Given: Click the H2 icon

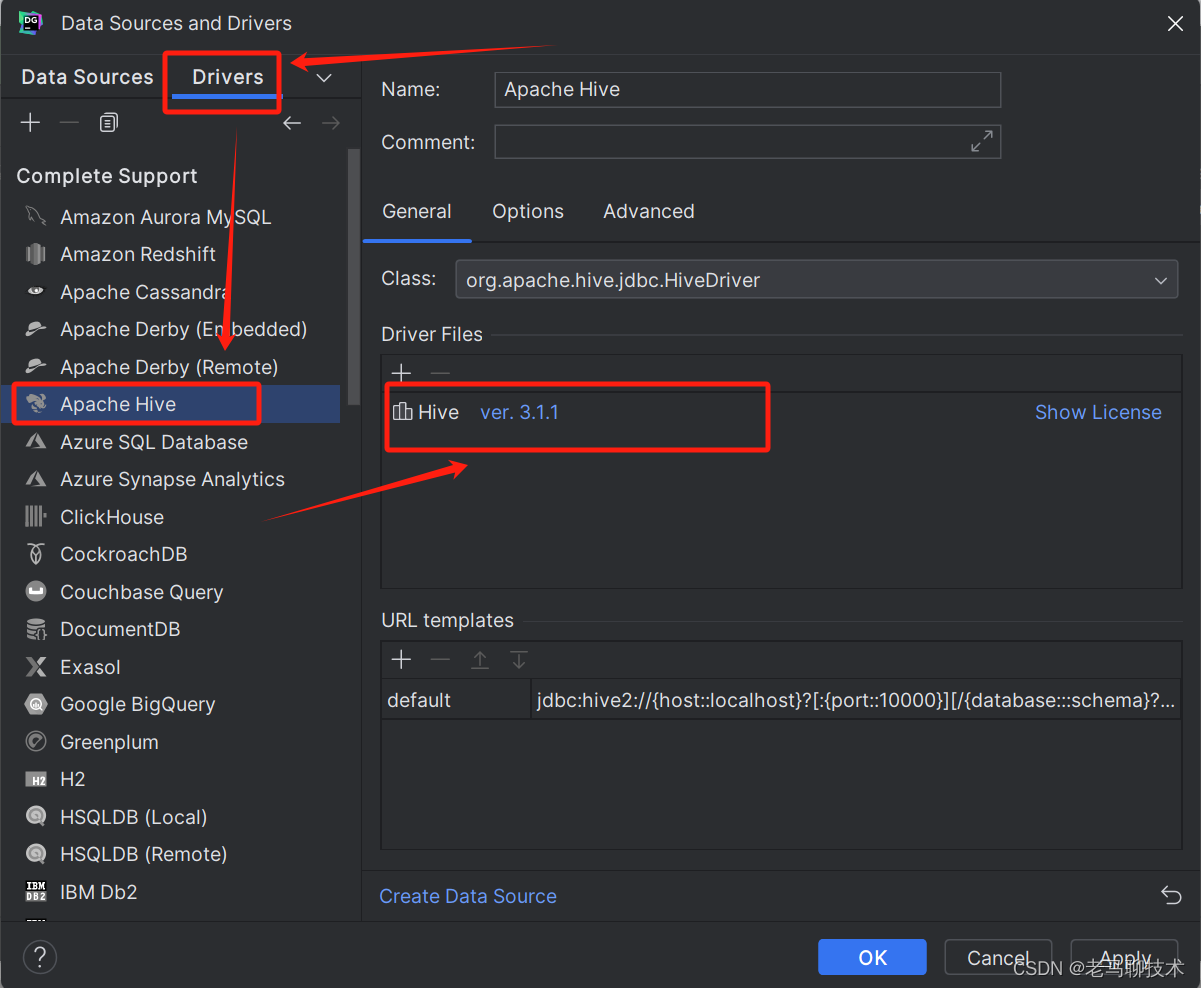Looking at the screenshot, I should (36, 779).
